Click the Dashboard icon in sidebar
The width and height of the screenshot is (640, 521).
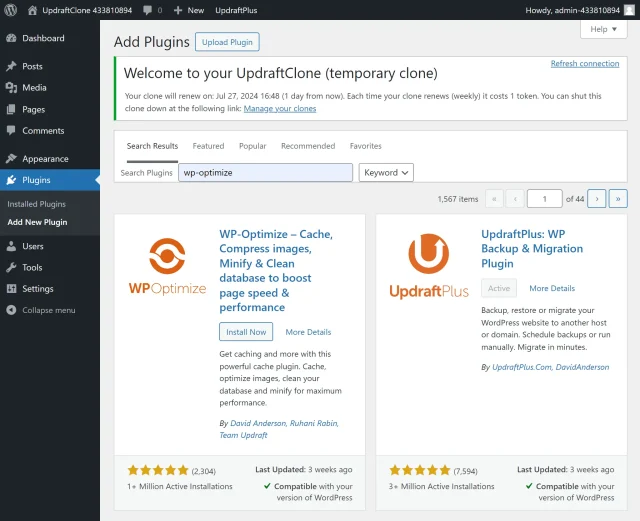click(x=11, y=38)
